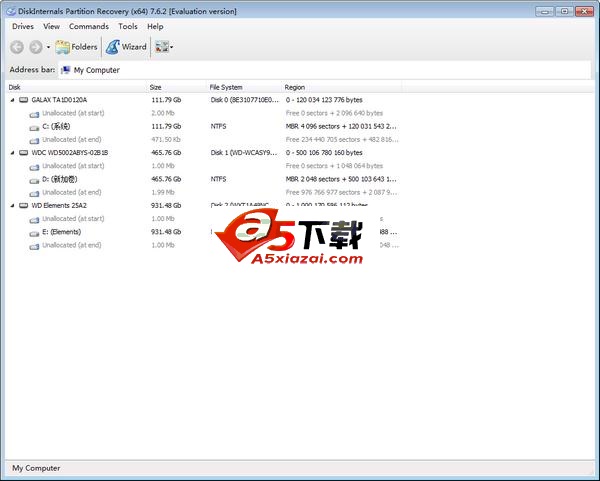The height and width of the screenshot is (481, 600).
Task: Click region '0 - 500 106 780 160 bytes'
Action: pyautogui.click(x=324, y=153)
